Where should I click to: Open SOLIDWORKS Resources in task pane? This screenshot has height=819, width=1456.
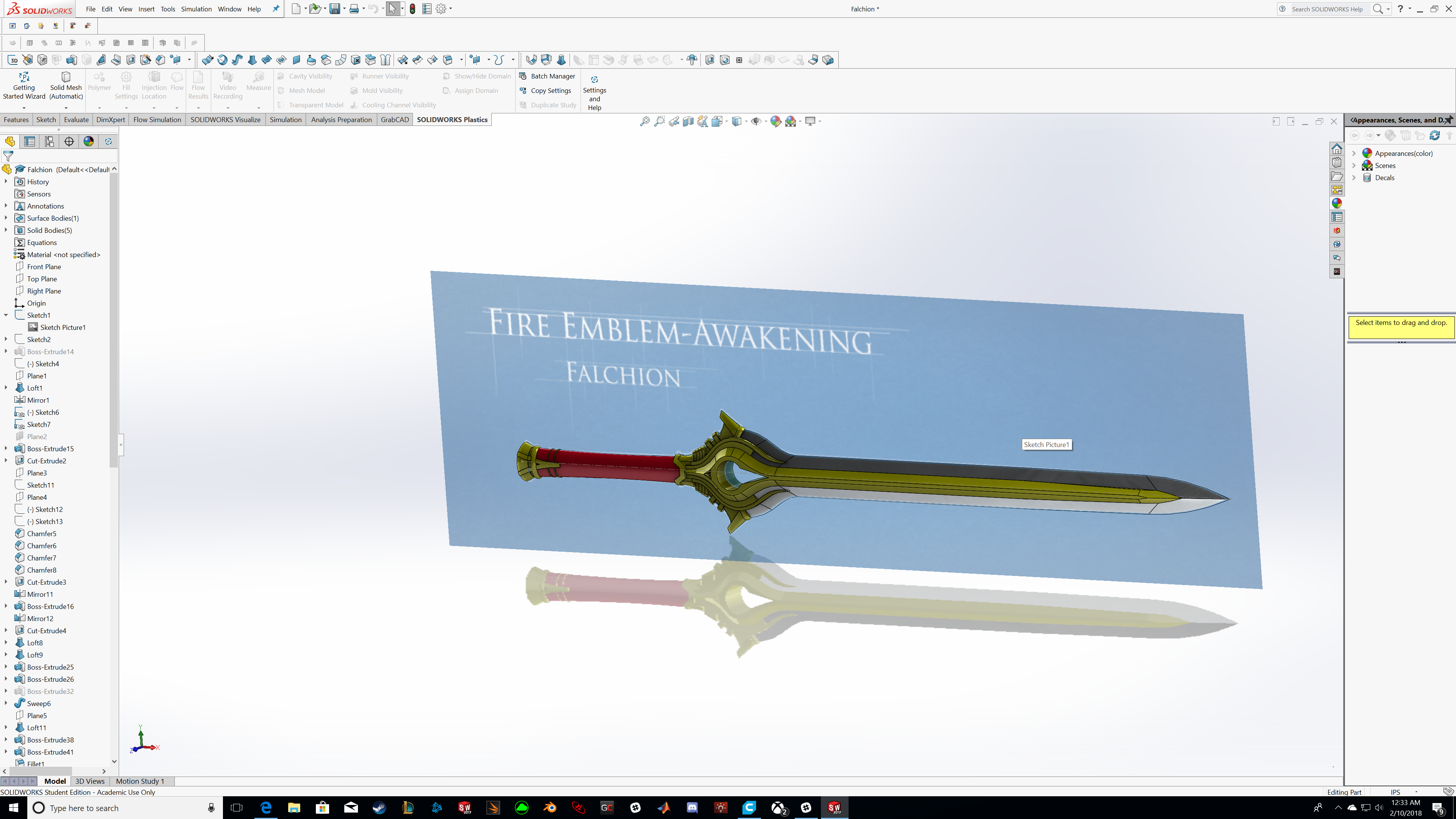1337,149
